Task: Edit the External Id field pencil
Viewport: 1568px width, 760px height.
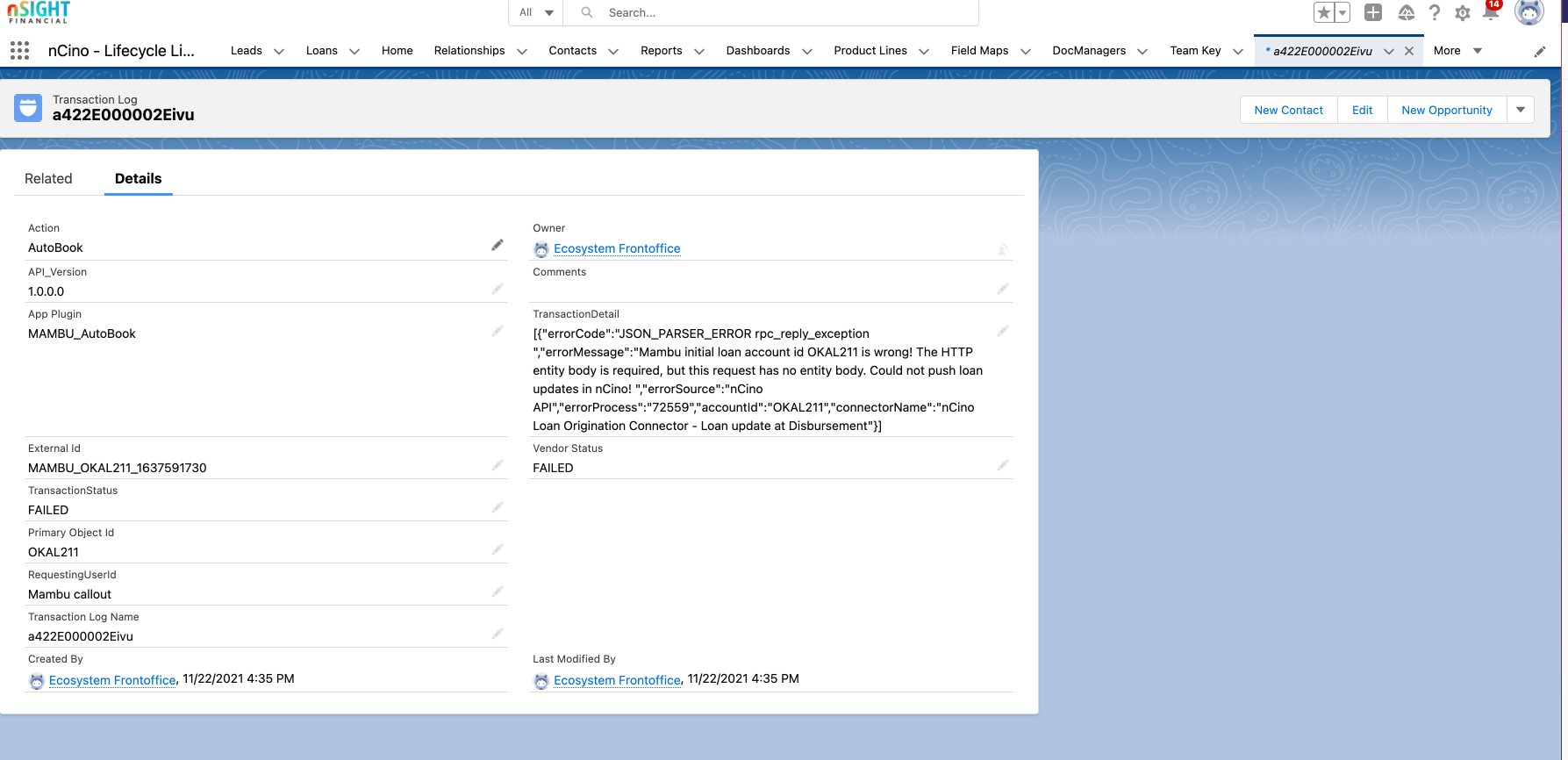Action: pos(498,465)
